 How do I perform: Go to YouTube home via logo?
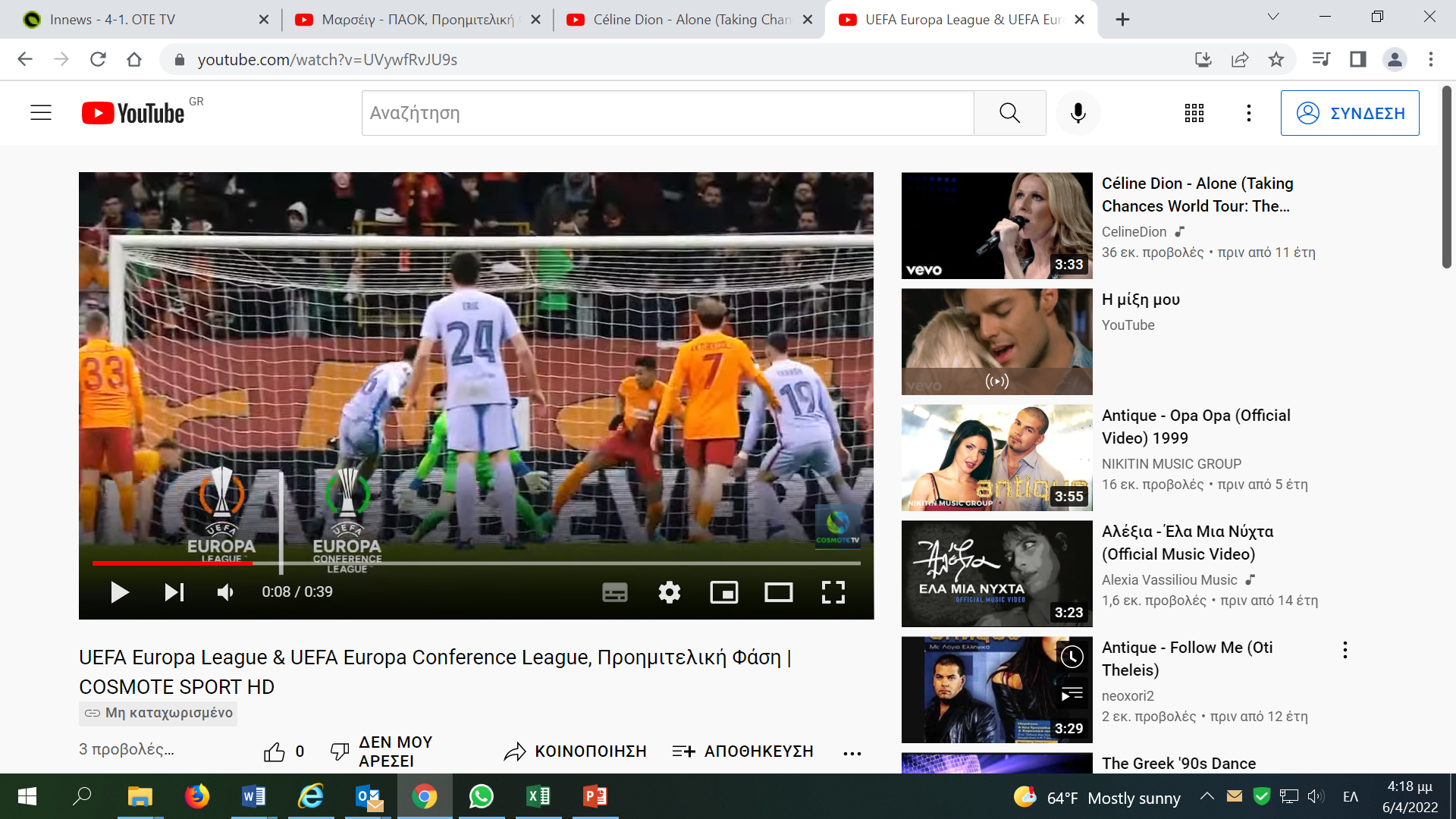[x=133, y=113]
